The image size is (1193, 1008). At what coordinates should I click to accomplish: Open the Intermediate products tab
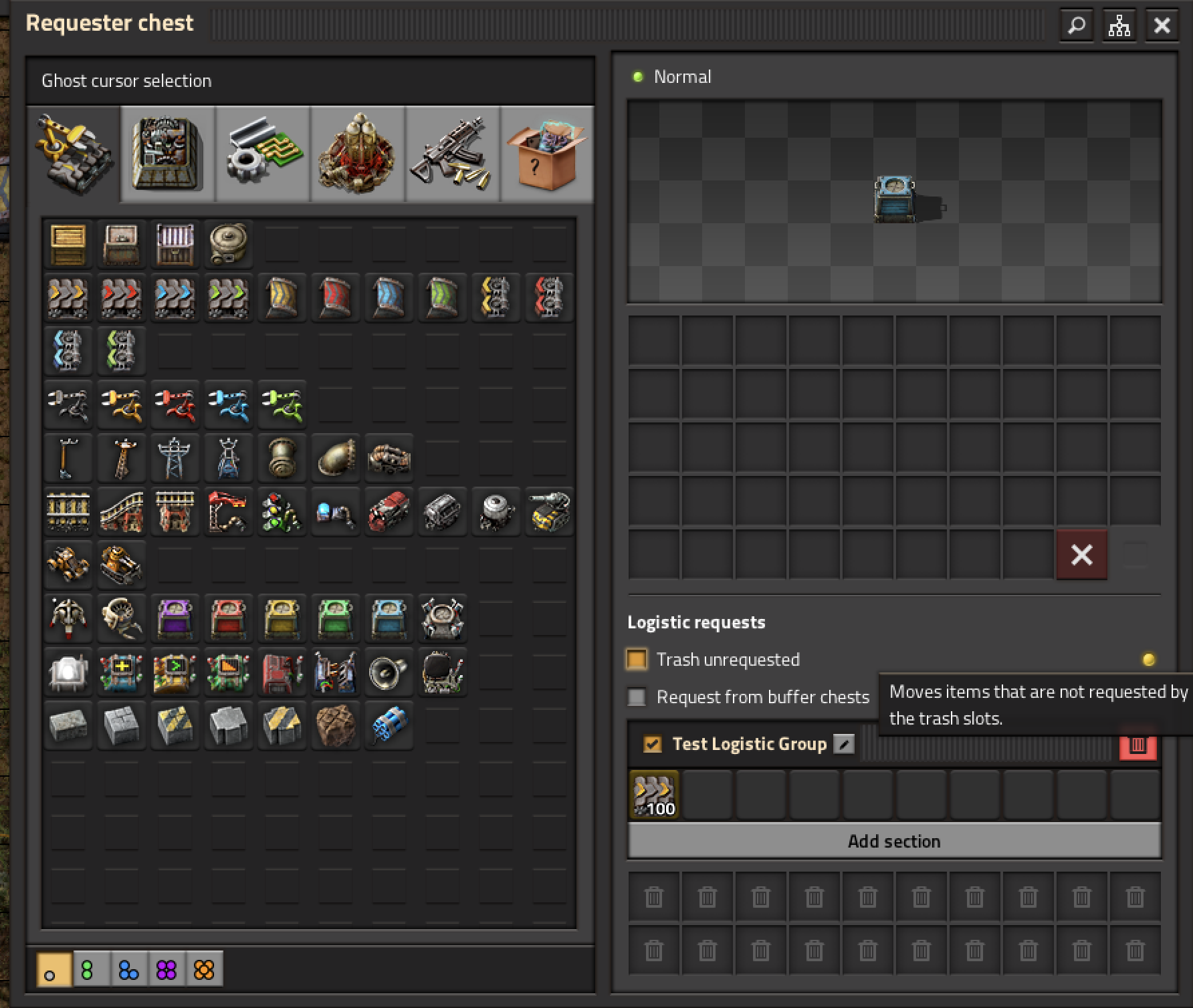click(263, 154)
